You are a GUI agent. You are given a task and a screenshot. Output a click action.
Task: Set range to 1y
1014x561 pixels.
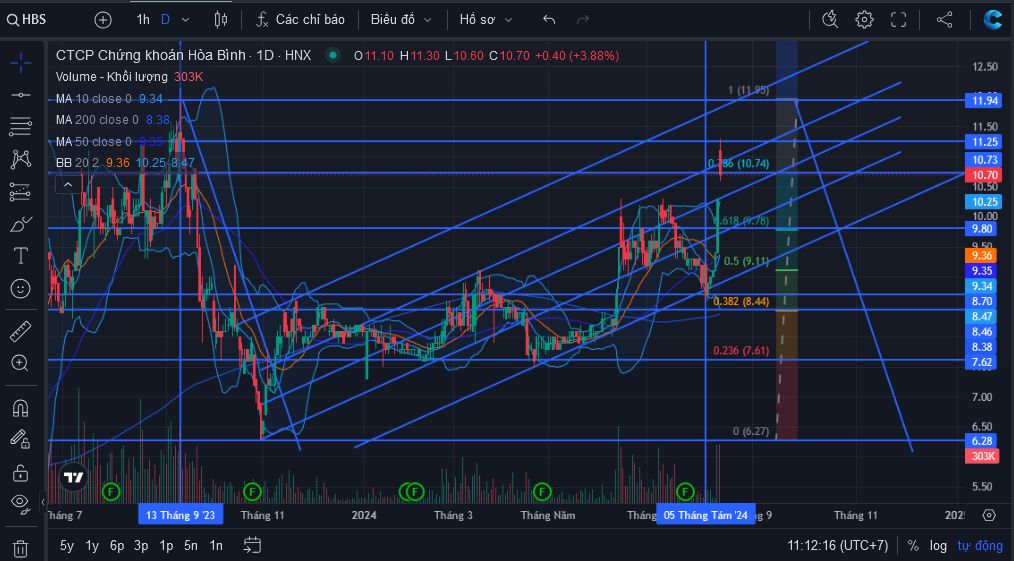tap(92, 545)
